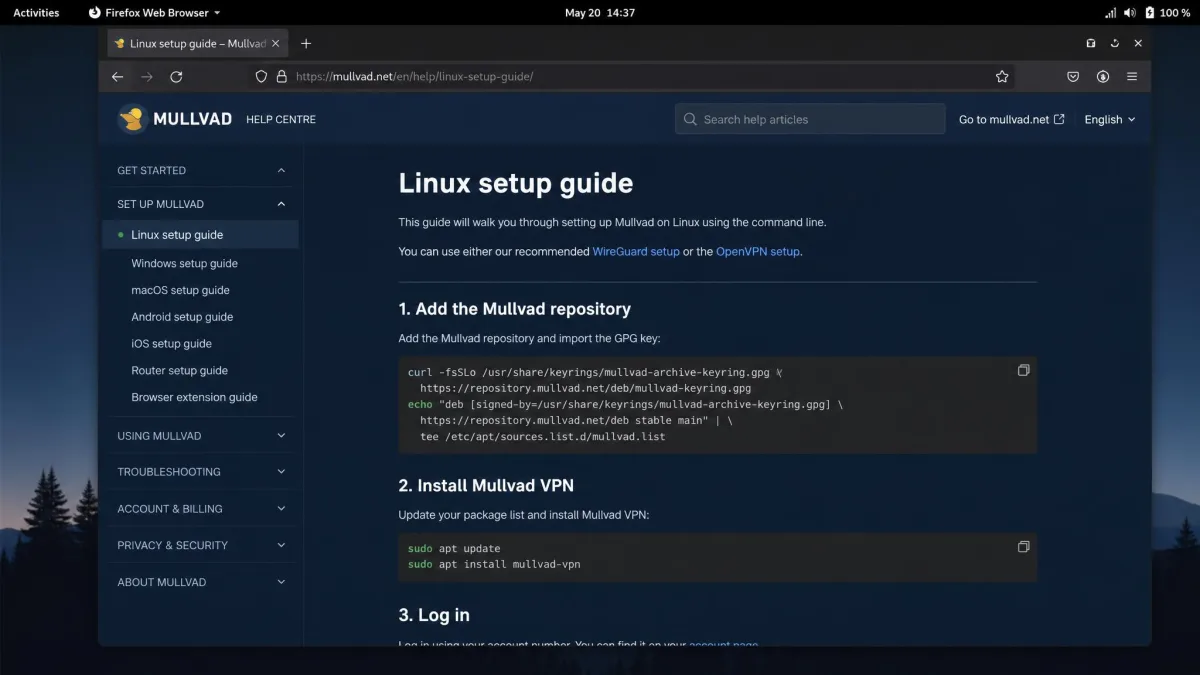Click the battery status icon
The image size is (1200, 675).
pos(1150,13)
